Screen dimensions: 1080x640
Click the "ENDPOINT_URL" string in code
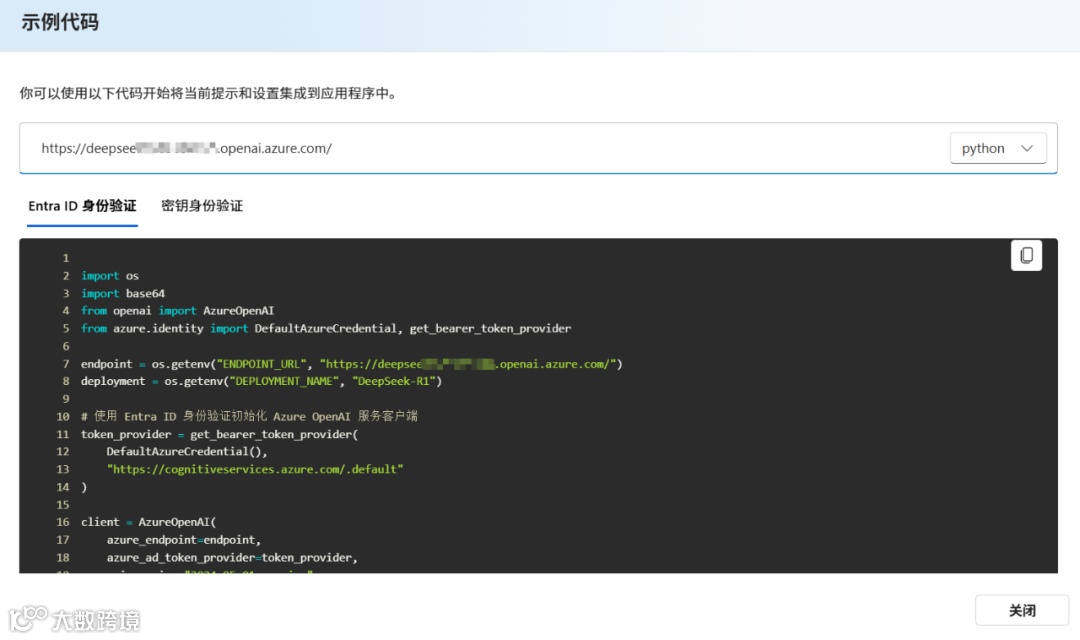(261, 364)
